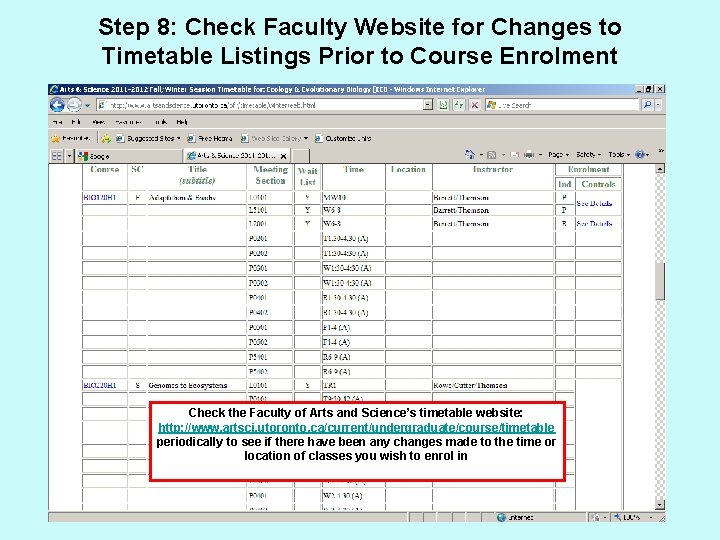Click the Print icon in command bar
The height and width of the screenshot is (540, 720).
pos(529,155)
